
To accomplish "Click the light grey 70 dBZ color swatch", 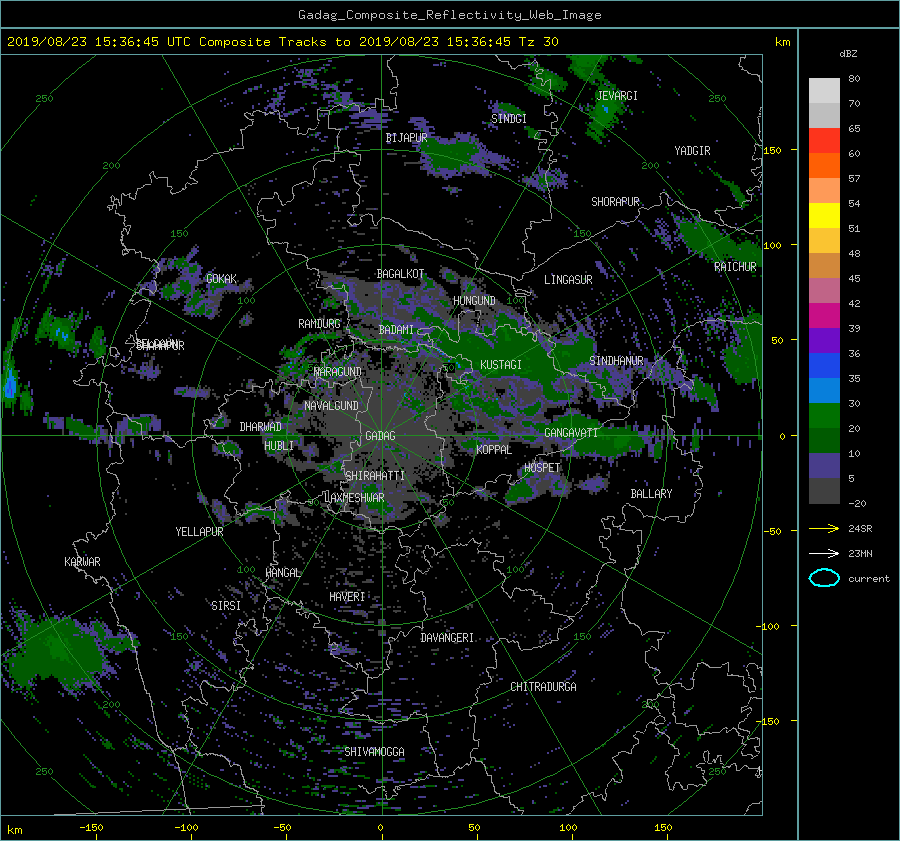I will (x=824, y=91).
